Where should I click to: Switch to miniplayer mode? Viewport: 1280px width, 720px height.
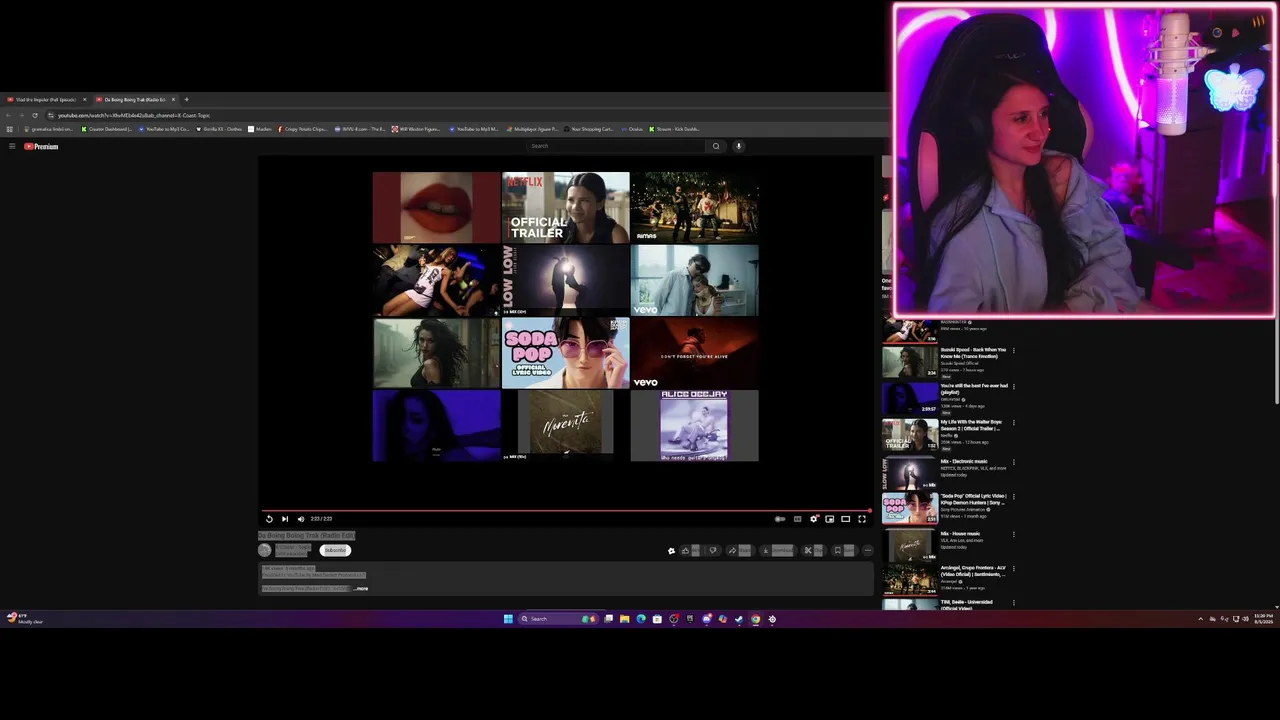pyautogui.click(x=829, y=519)
